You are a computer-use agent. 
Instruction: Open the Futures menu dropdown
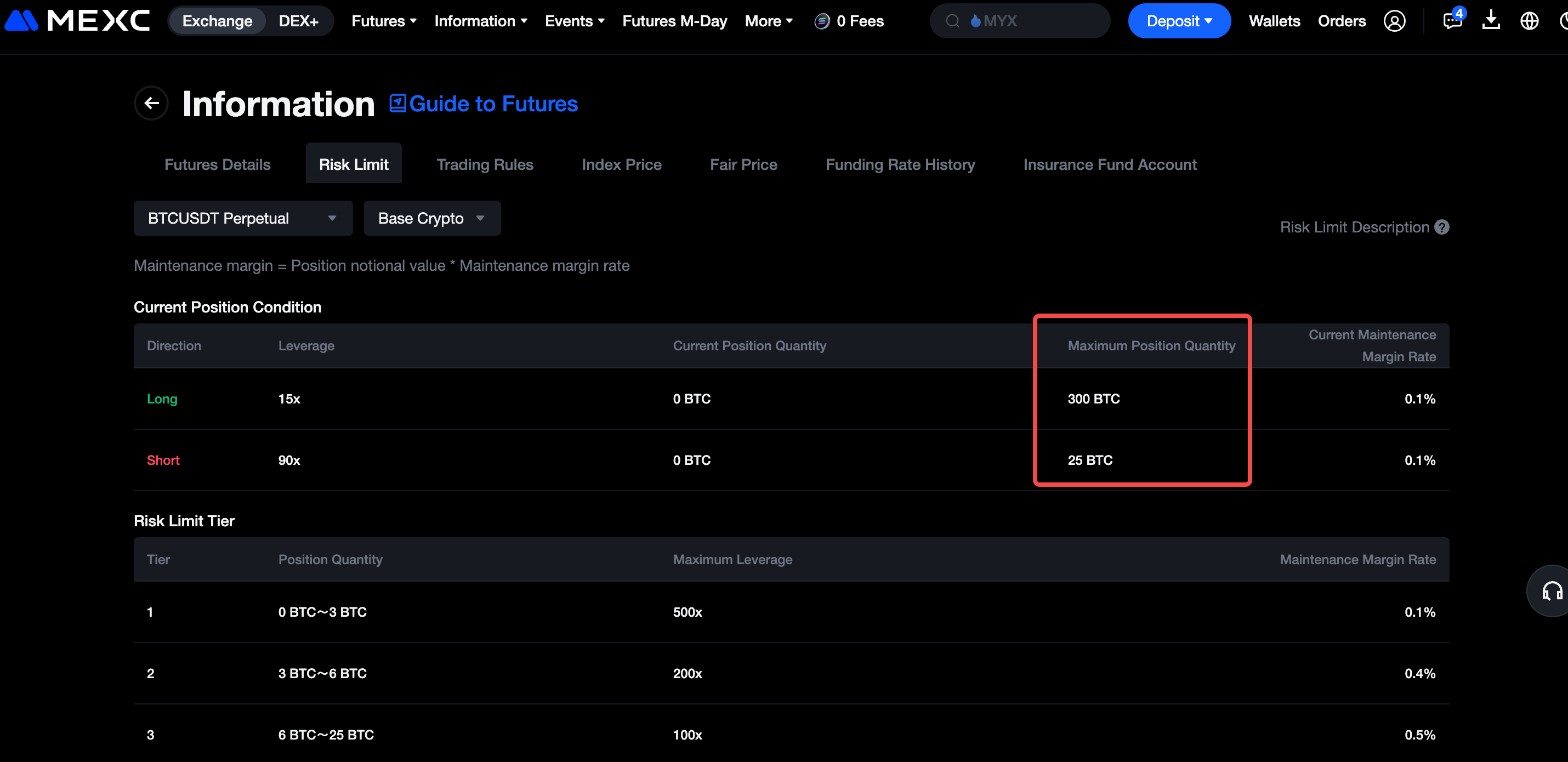click(383, 21)
